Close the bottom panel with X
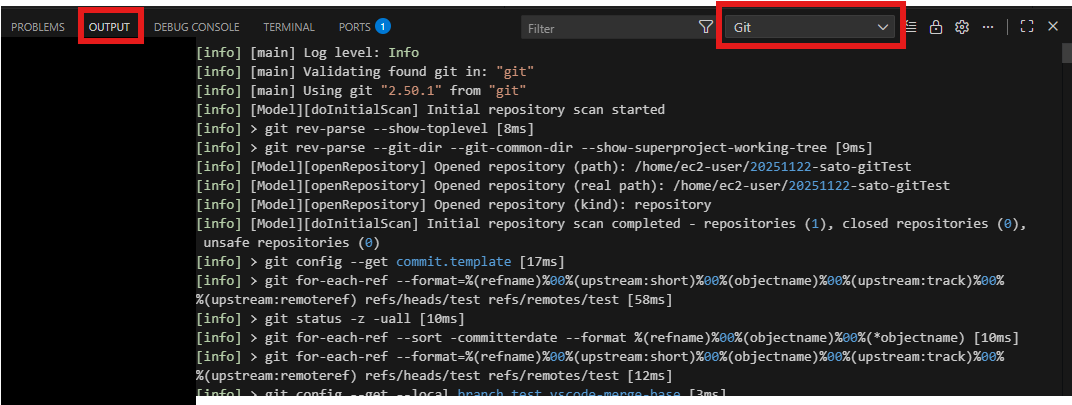 [1052, 27]
